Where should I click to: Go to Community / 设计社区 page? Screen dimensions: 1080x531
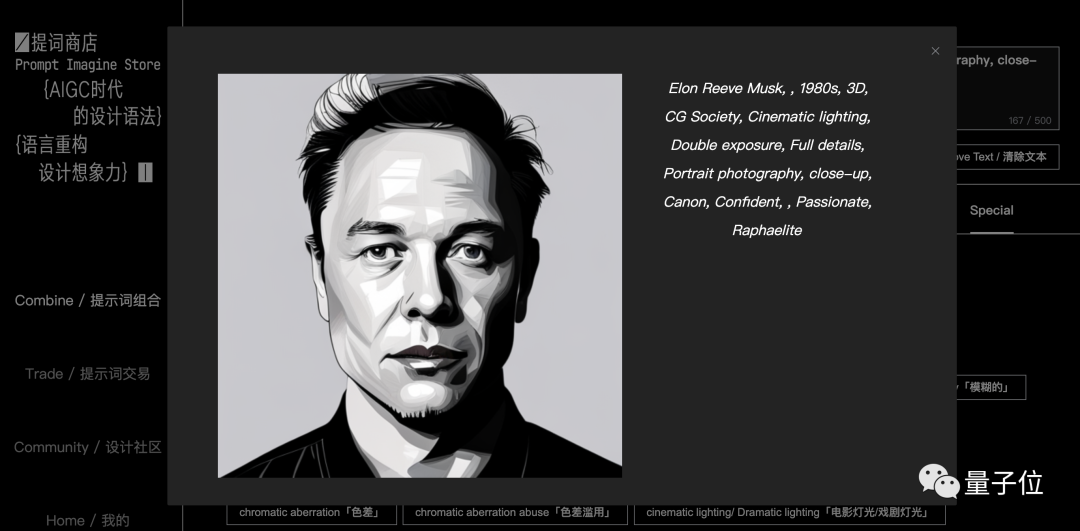pos(87,447)
